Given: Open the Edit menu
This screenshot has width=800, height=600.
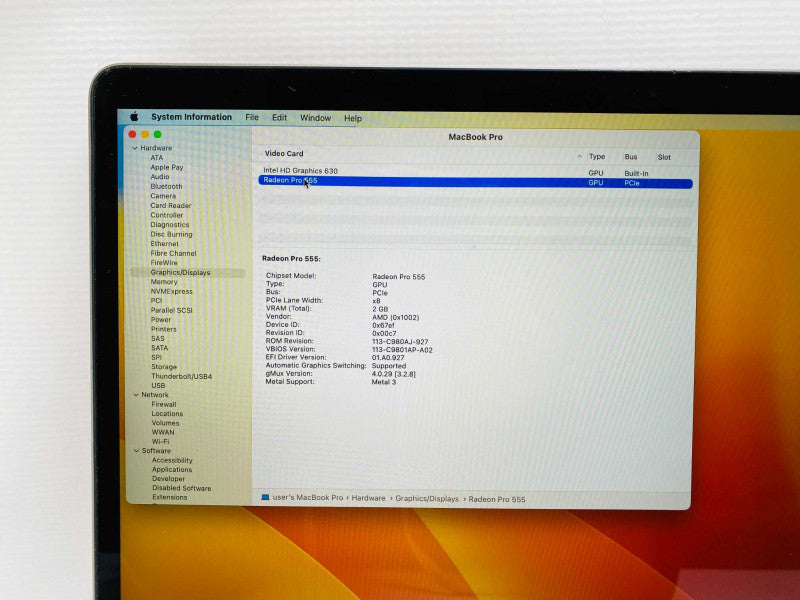Looking at the screenshot, I should (x=279, y=117).
